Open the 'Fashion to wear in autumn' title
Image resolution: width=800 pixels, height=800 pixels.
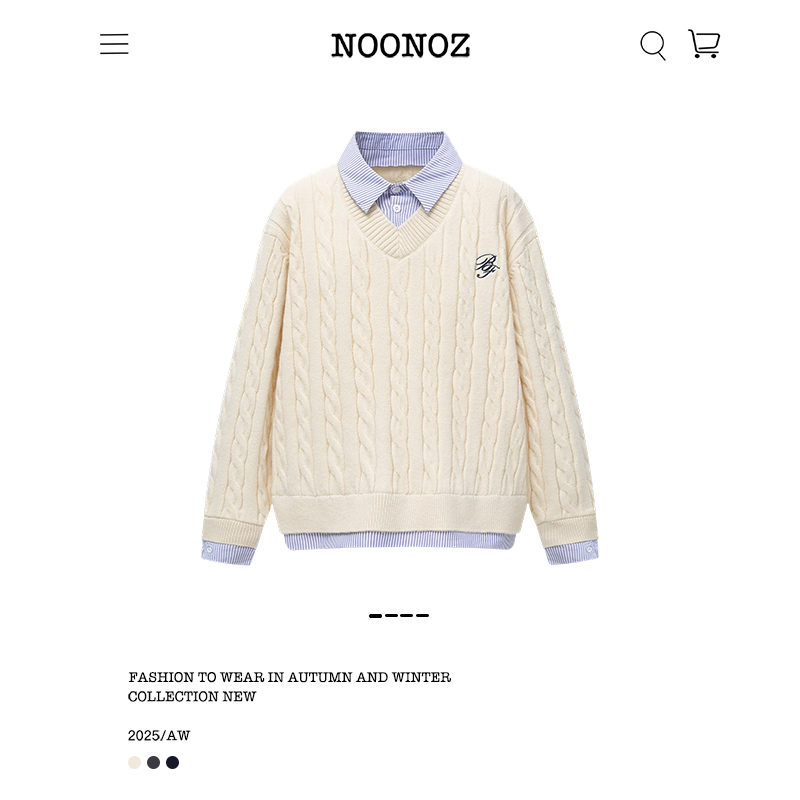coord(290,678)
